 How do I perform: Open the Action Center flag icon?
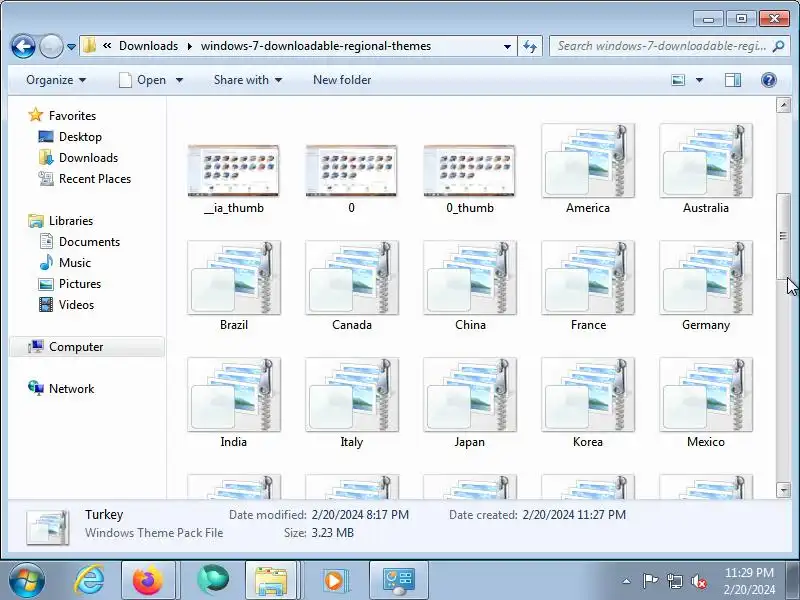(650, 581)
